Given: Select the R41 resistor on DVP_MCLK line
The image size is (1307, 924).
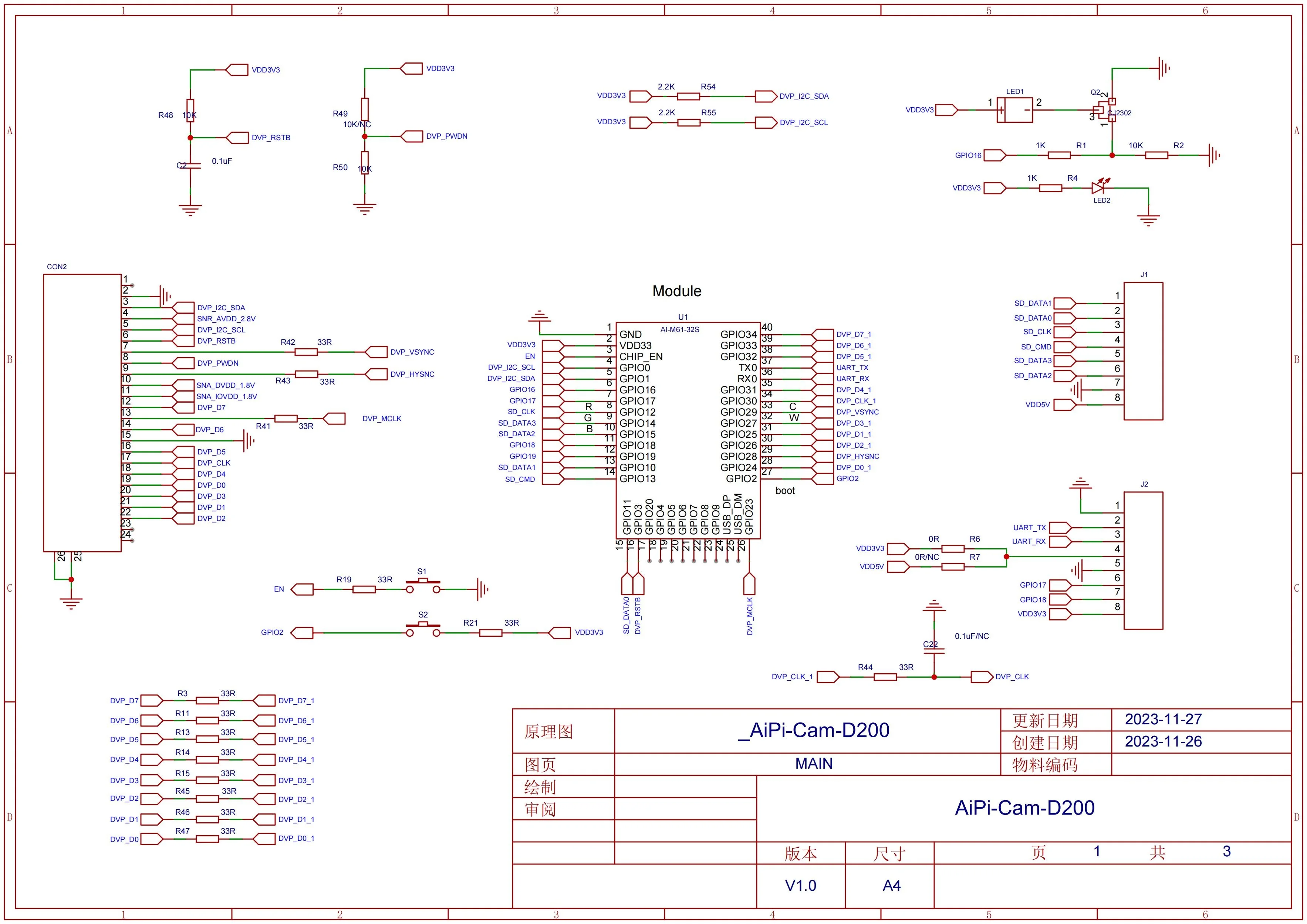Looking at the screenshot, I should (x=286, y=419).
